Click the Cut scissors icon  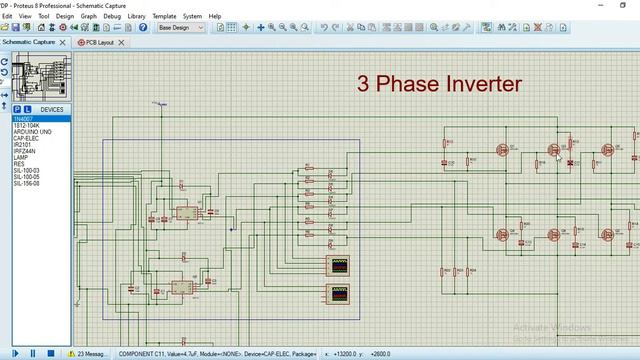tap(350, 27)
